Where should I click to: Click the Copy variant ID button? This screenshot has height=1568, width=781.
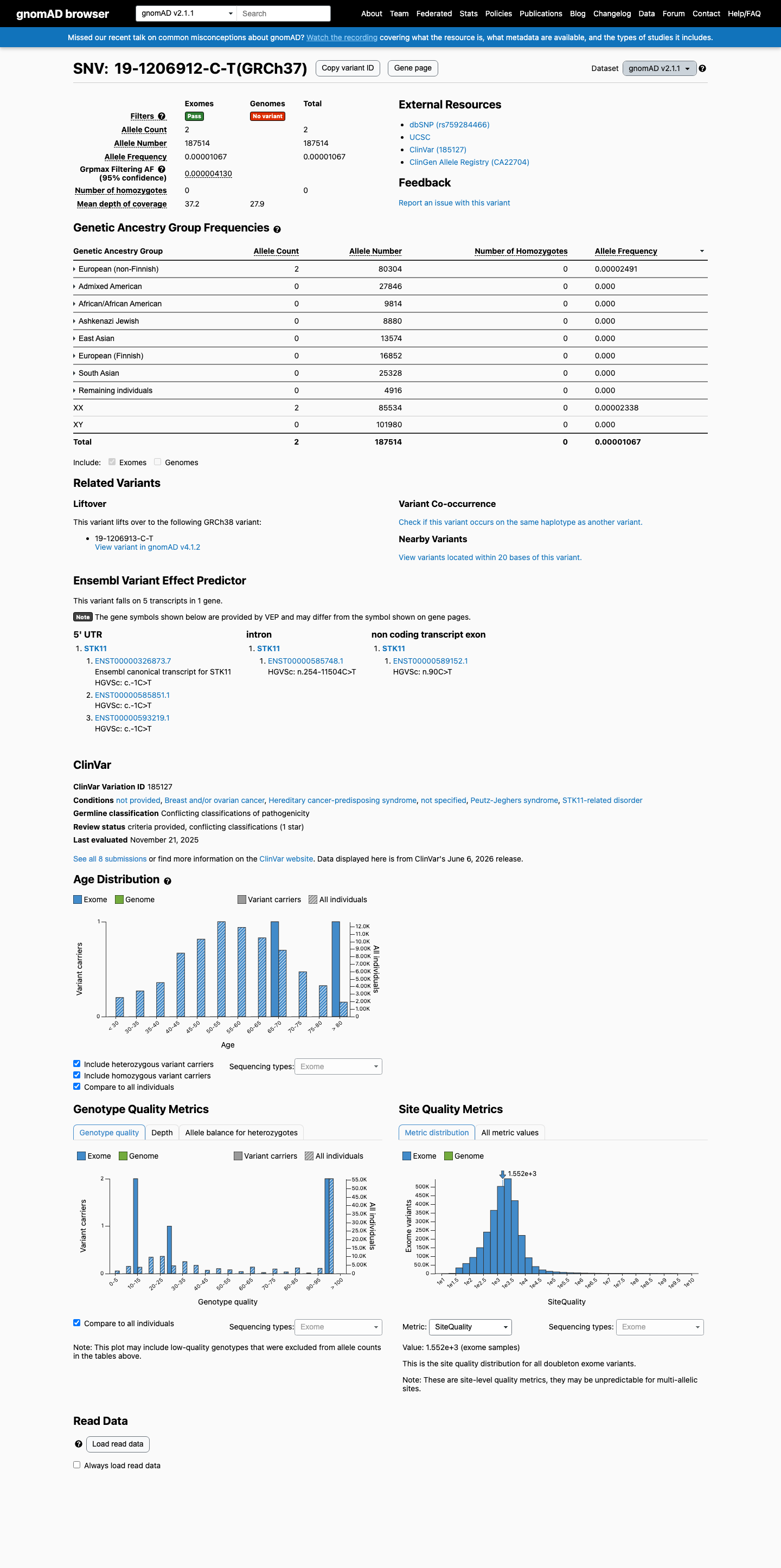tap(348, 68)
